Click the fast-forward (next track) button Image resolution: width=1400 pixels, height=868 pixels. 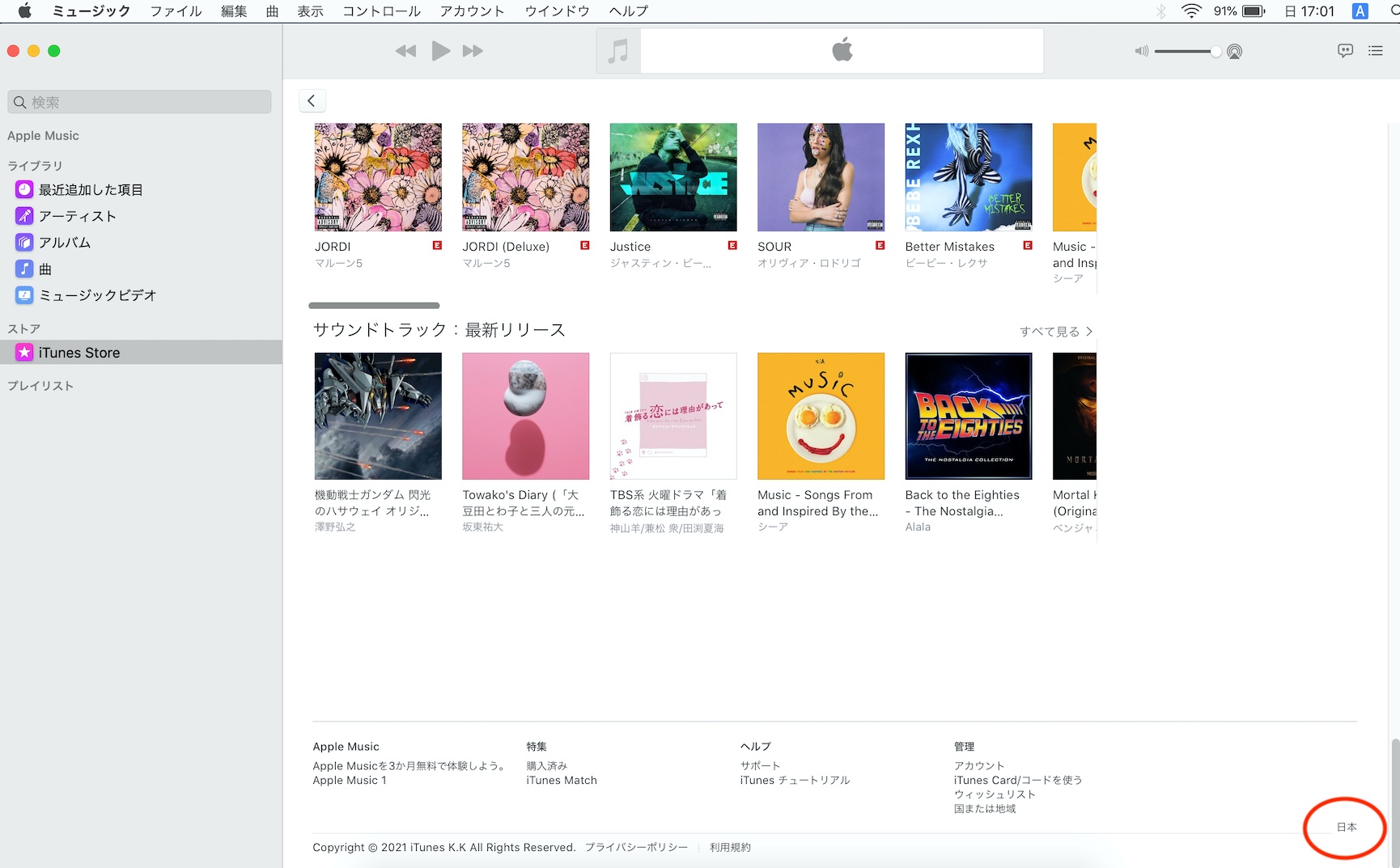(x=473, y=51)
